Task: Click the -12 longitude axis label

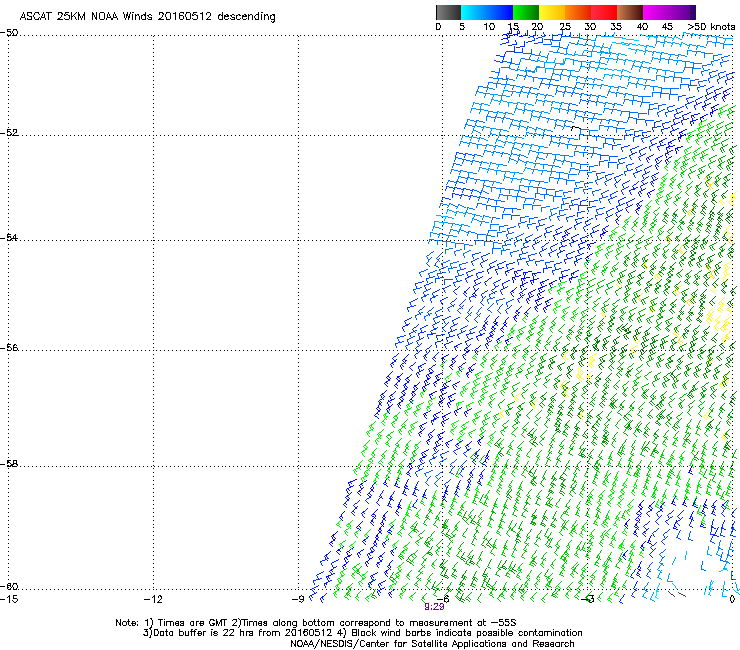Action: [153, 599]
